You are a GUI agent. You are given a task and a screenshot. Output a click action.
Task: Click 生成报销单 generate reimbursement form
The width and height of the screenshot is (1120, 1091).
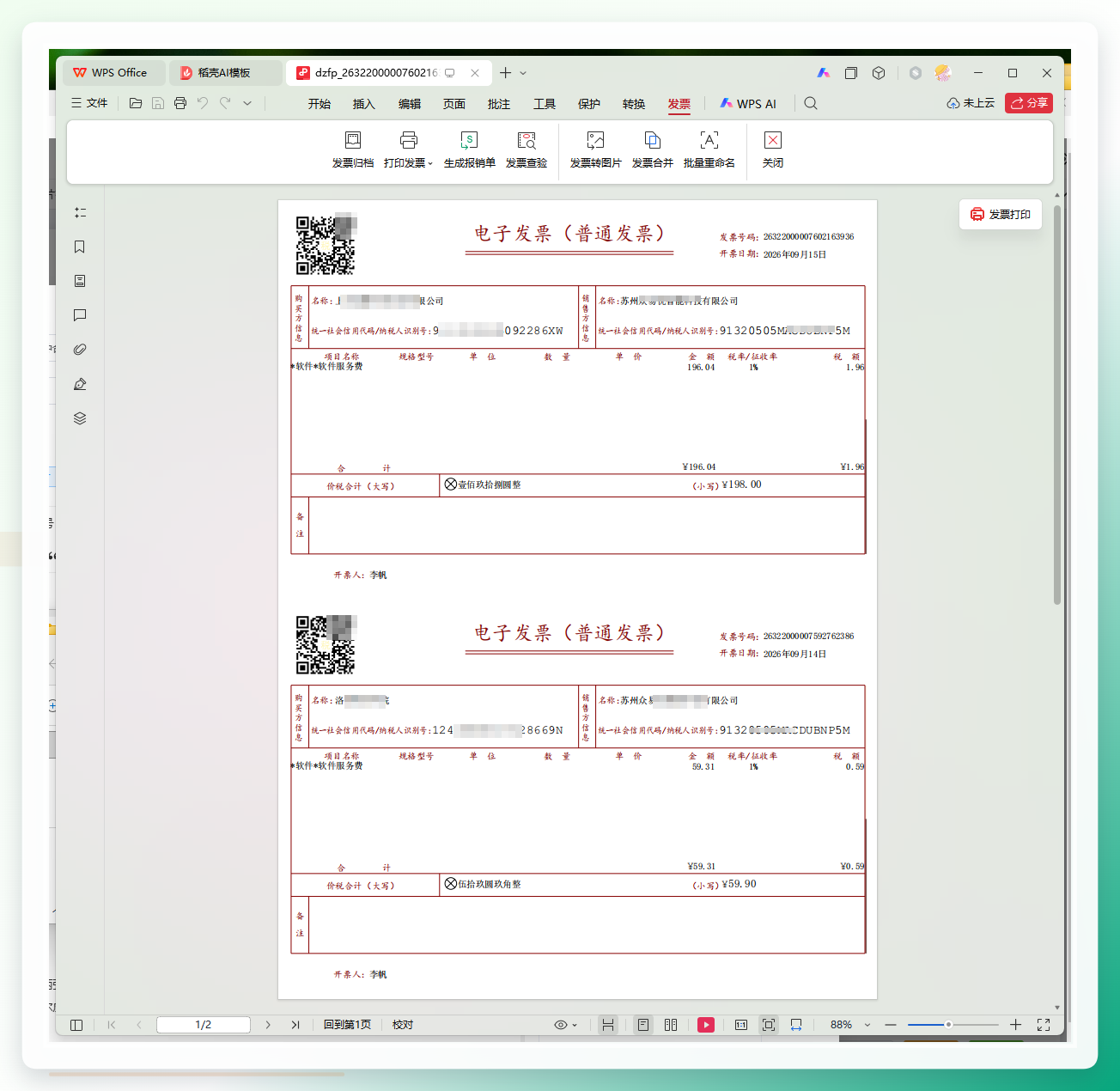point(469,150)
